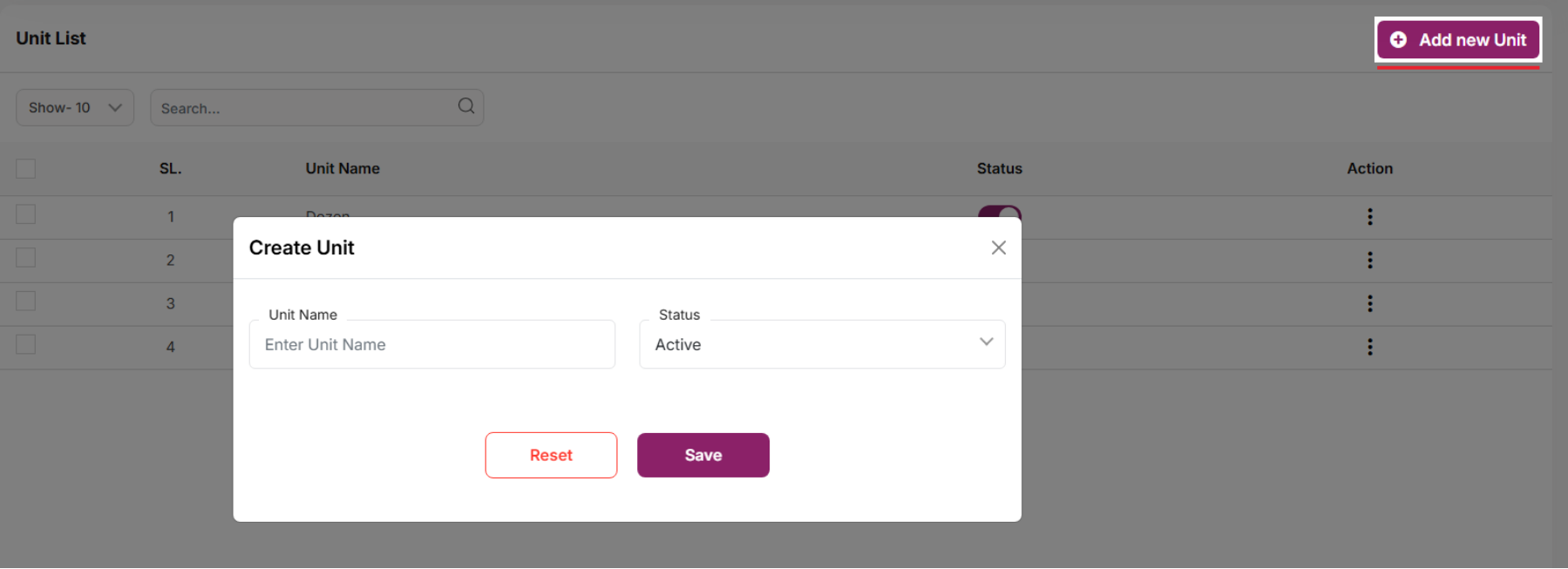Check the checkbox for row 4
The height and width of the screenshot is (569, 1568).
[x=26, y=345]
